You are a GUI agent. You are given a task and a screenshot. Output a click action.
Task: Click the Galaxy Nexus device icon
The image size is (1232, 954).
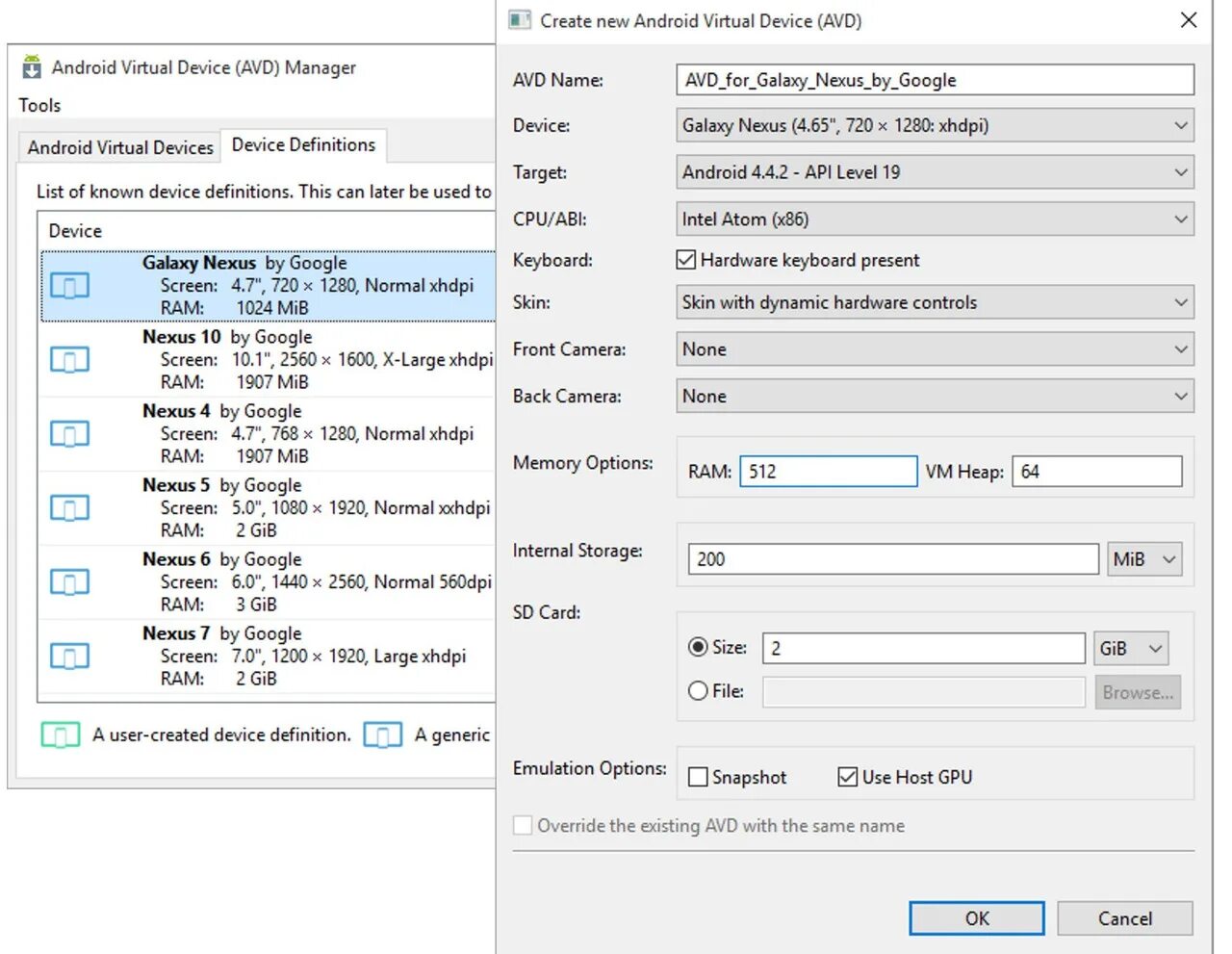pyautogui.click(x=69, y=286)
